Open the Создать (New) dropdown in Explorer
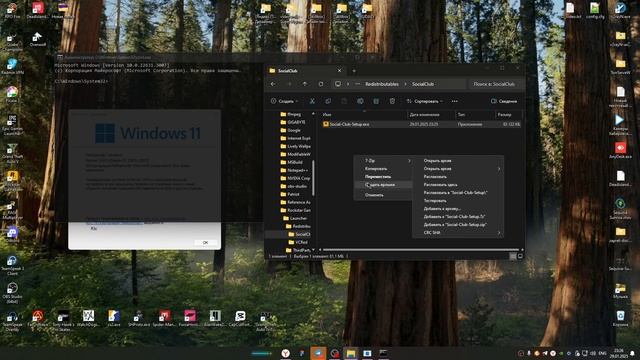The width and height of the screenshot is (640, 360). 284,101
